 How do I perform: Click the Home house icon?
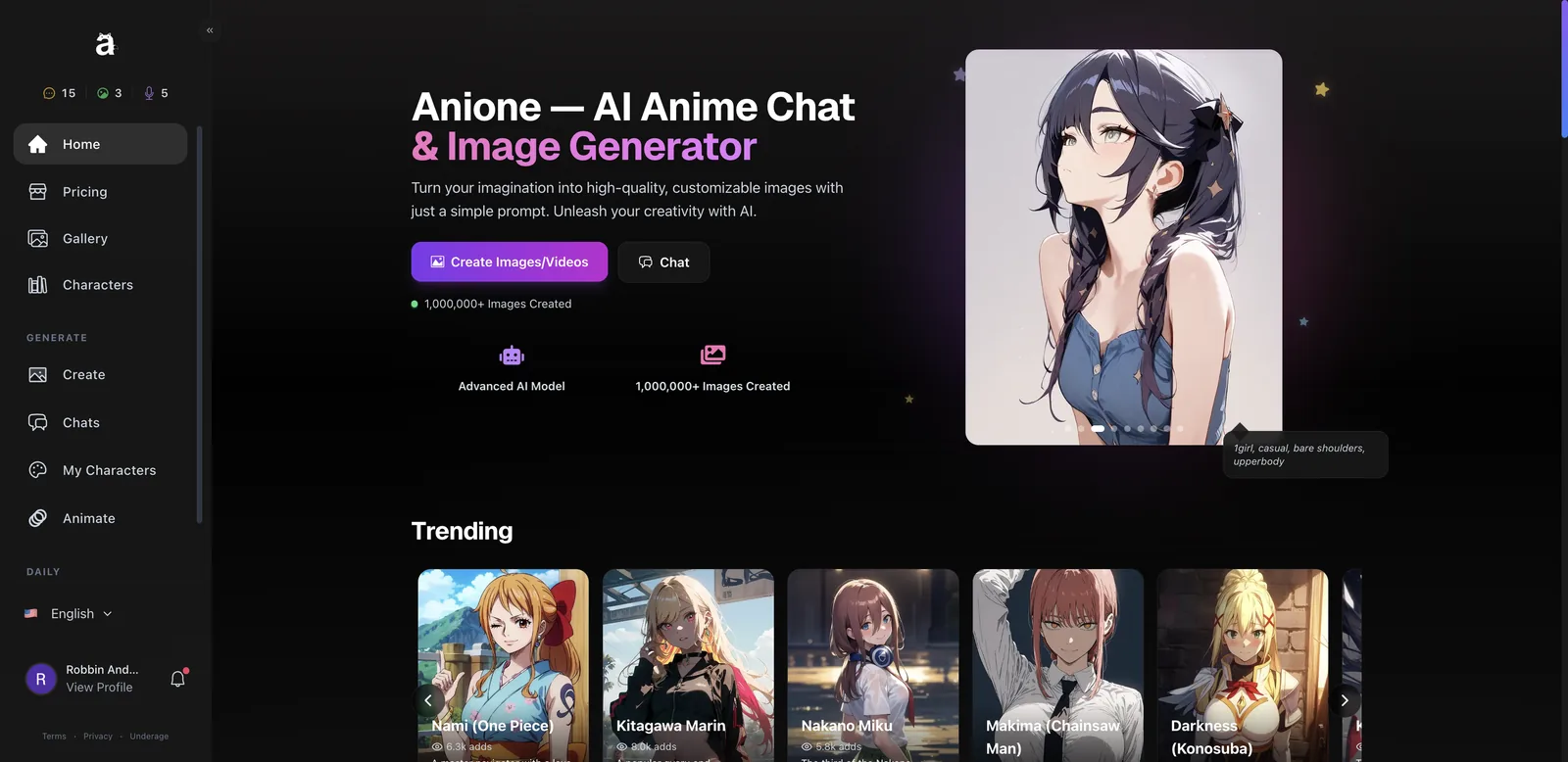38,144
